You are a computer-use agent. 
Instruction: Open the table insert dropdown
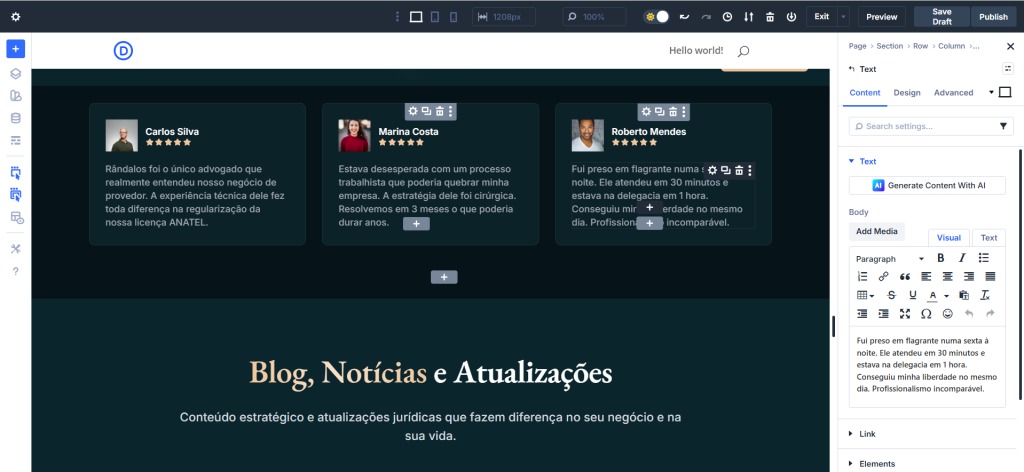(x=865, y=295)
